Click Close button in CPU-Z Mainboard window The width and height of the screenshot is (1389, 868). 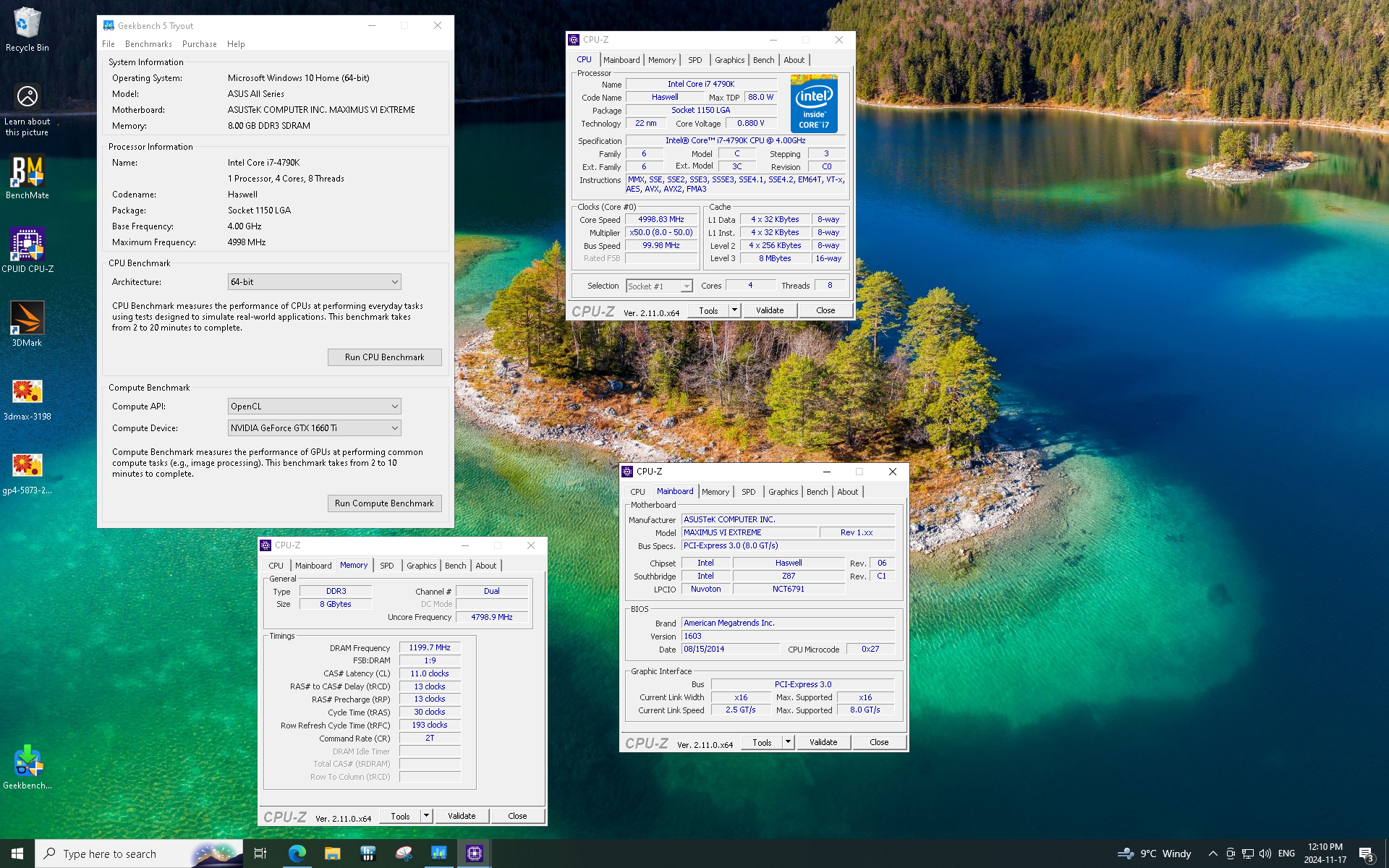pyautogui.click(x=879, y=742)
